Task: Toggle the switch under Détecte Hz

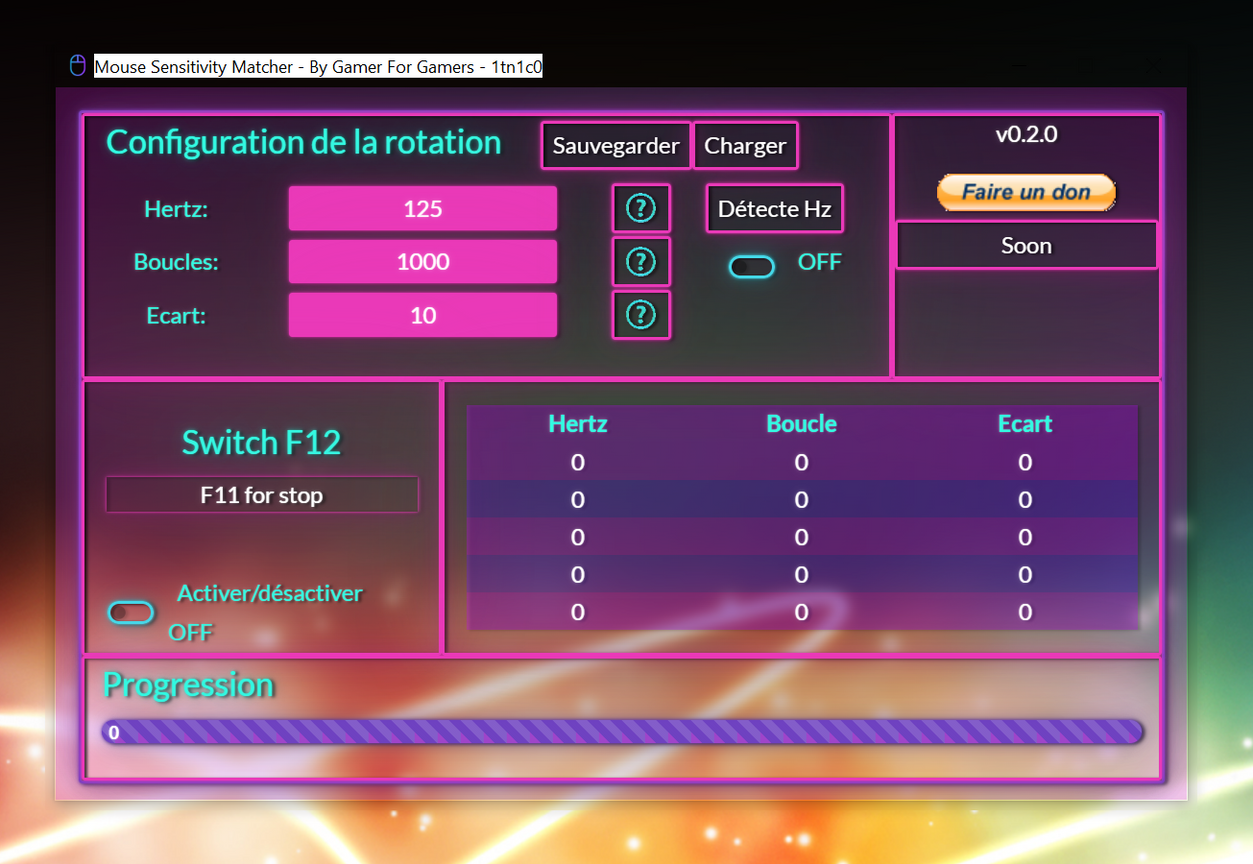Action: point(751,267)
